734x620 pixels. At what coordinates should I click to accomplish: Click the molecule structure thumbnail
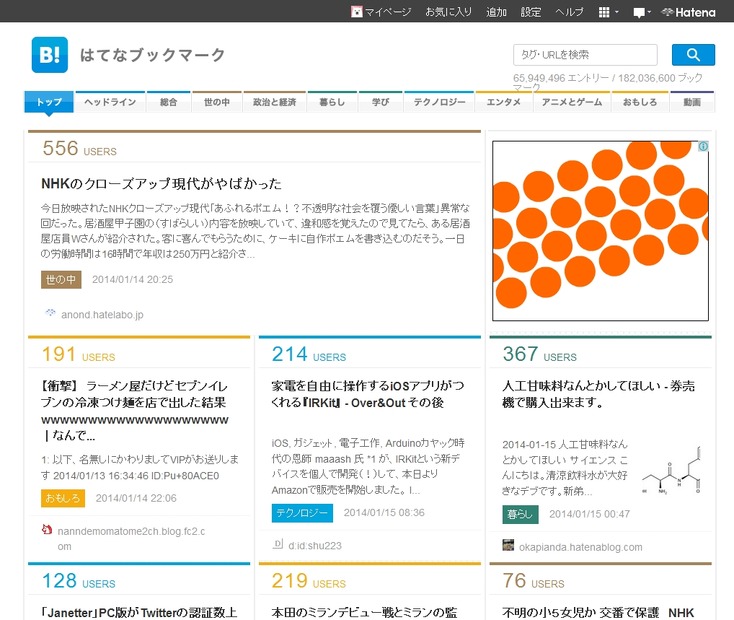click(671, 471)
